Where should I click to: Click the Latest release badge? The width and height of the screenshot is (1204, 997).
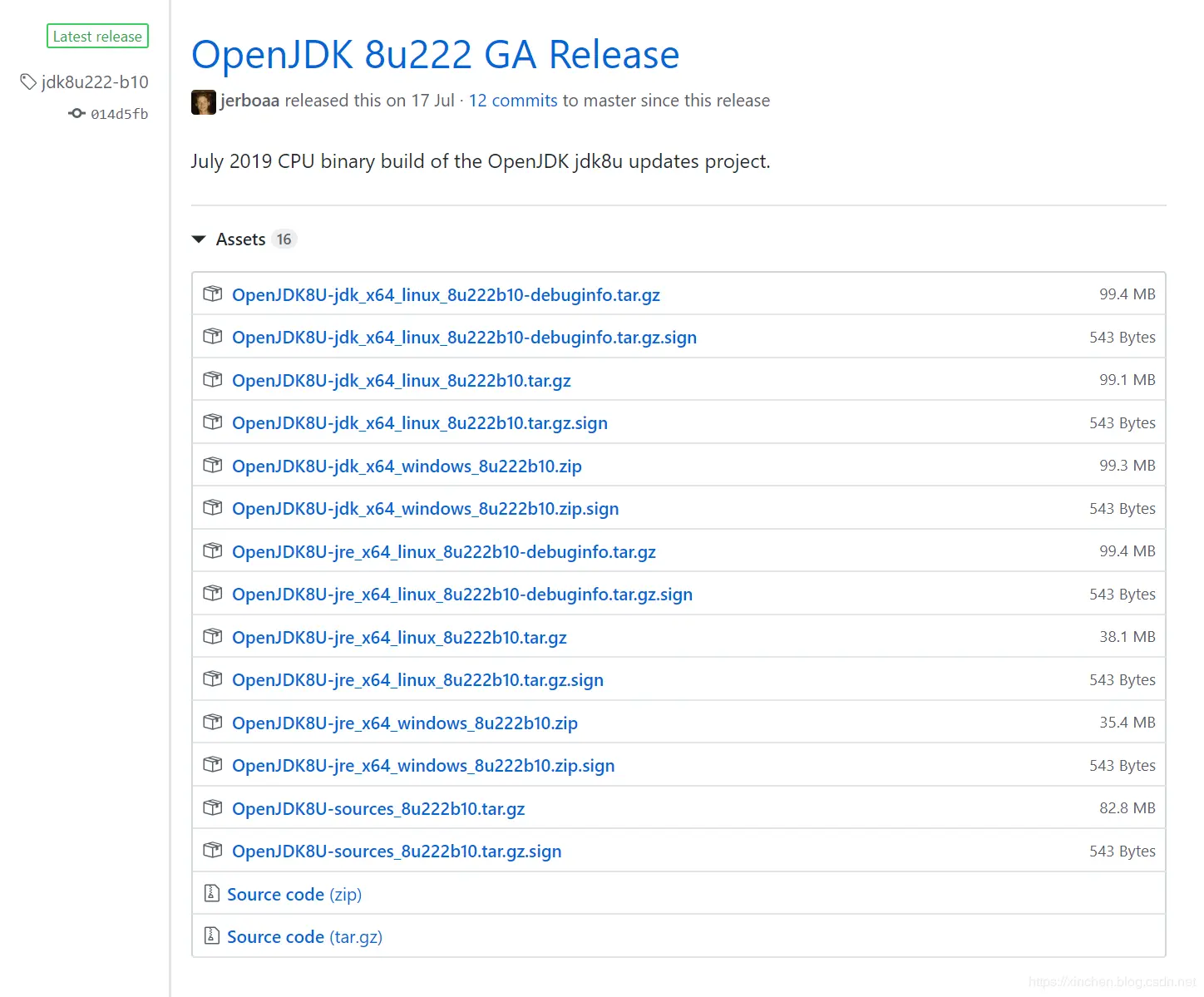pyautogui.click(x=97, y=37)
